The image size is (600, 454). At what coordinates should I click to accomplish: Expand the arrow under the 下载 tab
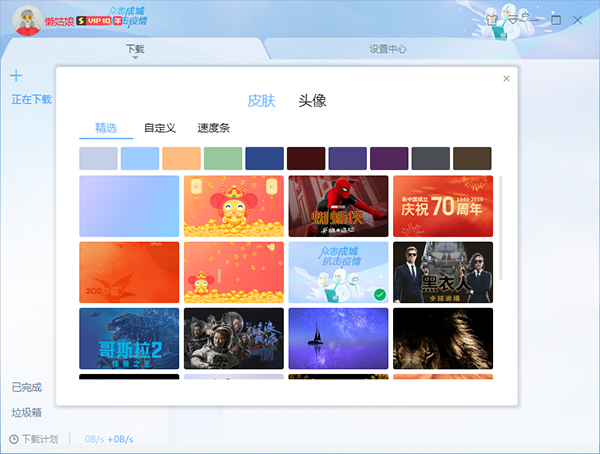(x=135, y=58)
